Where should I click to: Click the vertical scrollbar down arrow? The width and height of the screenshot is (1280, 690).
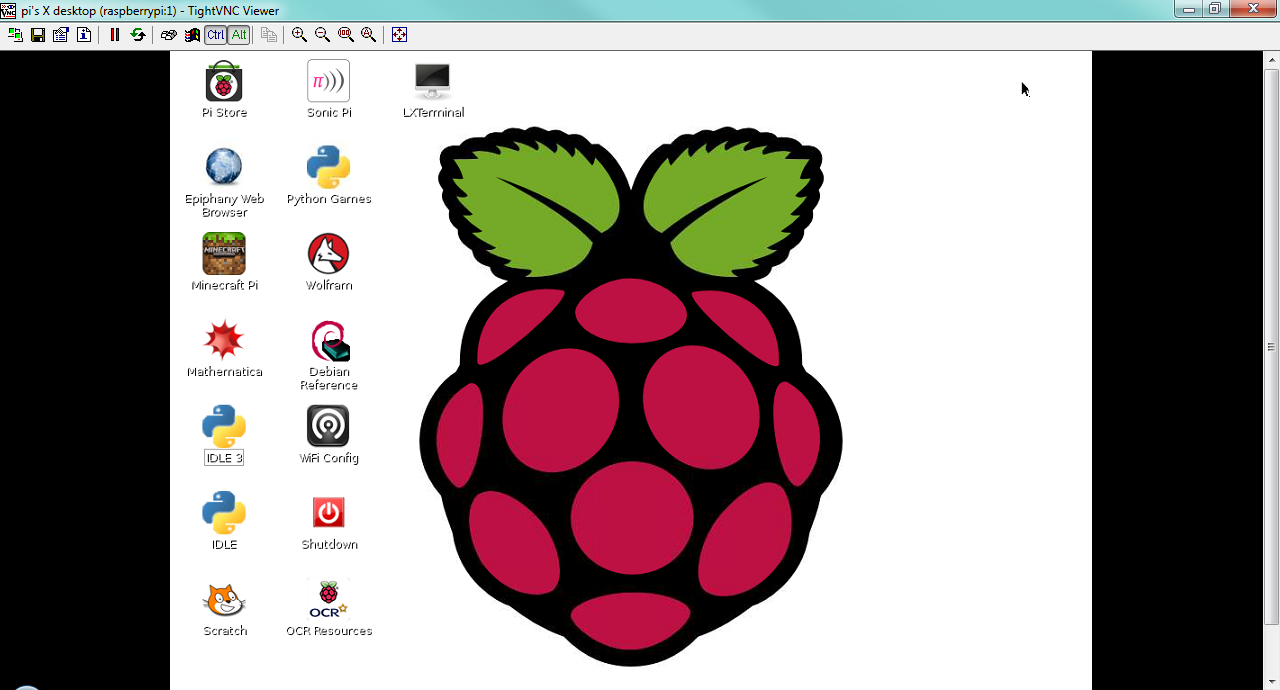(1272, 681)
